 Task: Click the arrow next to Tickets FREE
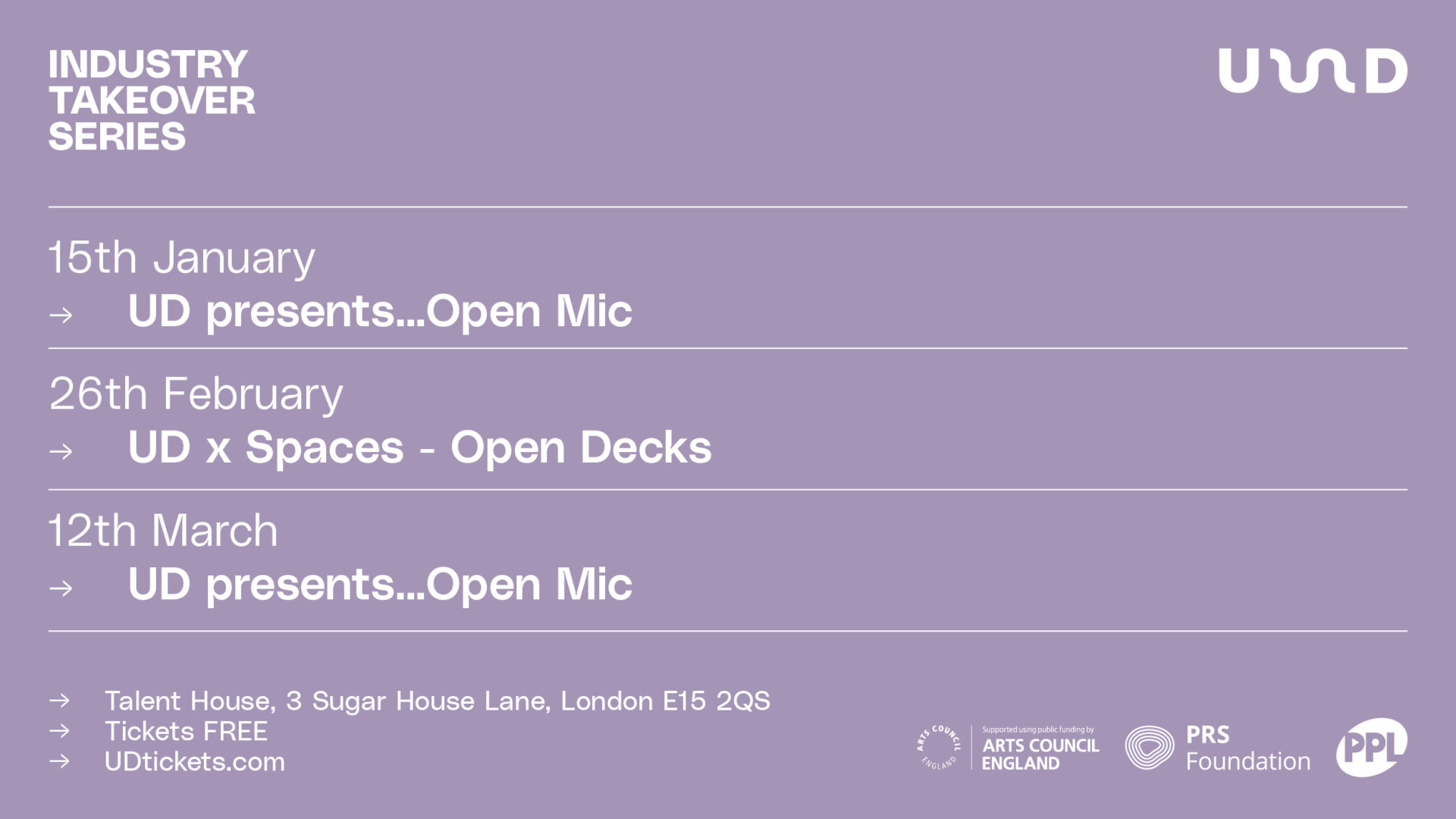59,731
